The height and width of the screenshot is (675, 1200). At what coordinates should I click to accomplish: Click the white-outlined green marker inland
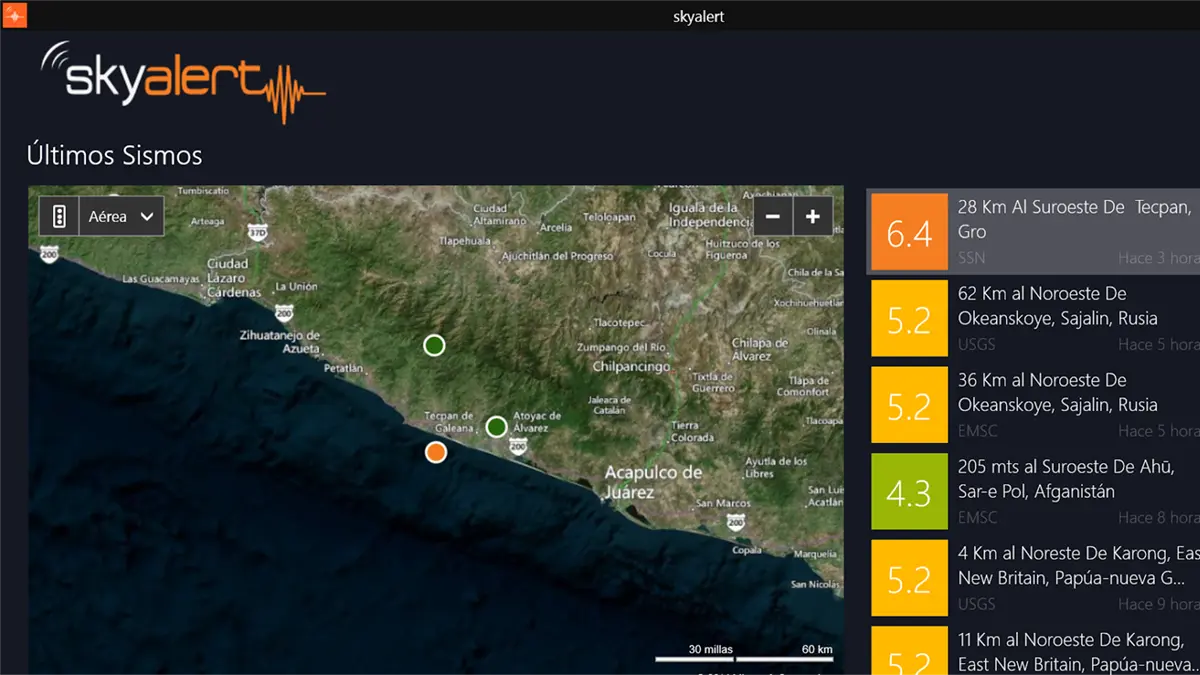433,345
